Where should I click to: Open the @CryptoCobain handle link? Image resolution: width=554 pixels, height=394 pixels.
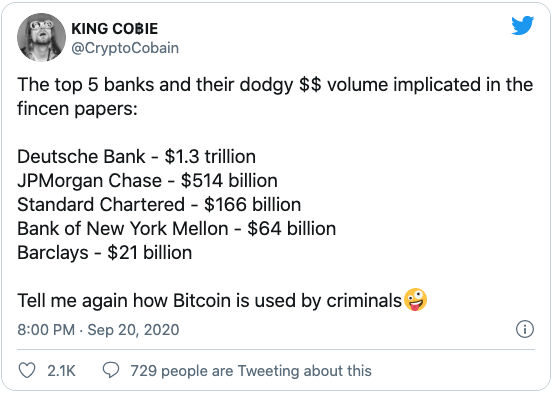pos(125,48)
